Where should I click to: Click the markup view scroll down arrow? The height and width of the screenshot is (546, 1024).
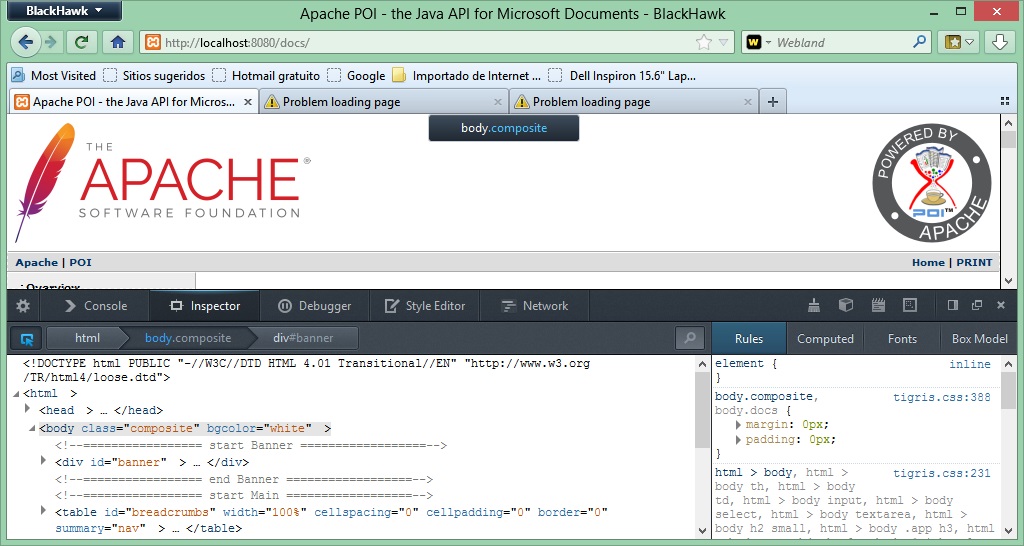[x=702, y=530]
